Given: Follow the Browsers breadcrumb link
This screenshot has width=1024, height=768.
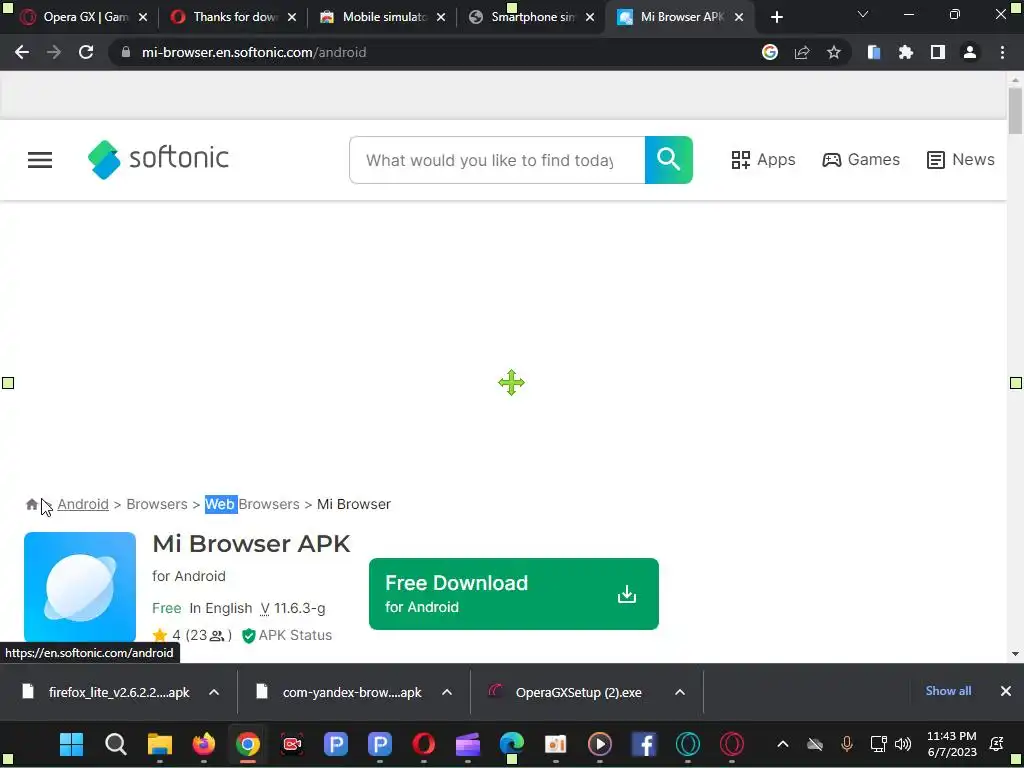Looking at the screenshot, I should pyautogui.click(x=157, y=504).
